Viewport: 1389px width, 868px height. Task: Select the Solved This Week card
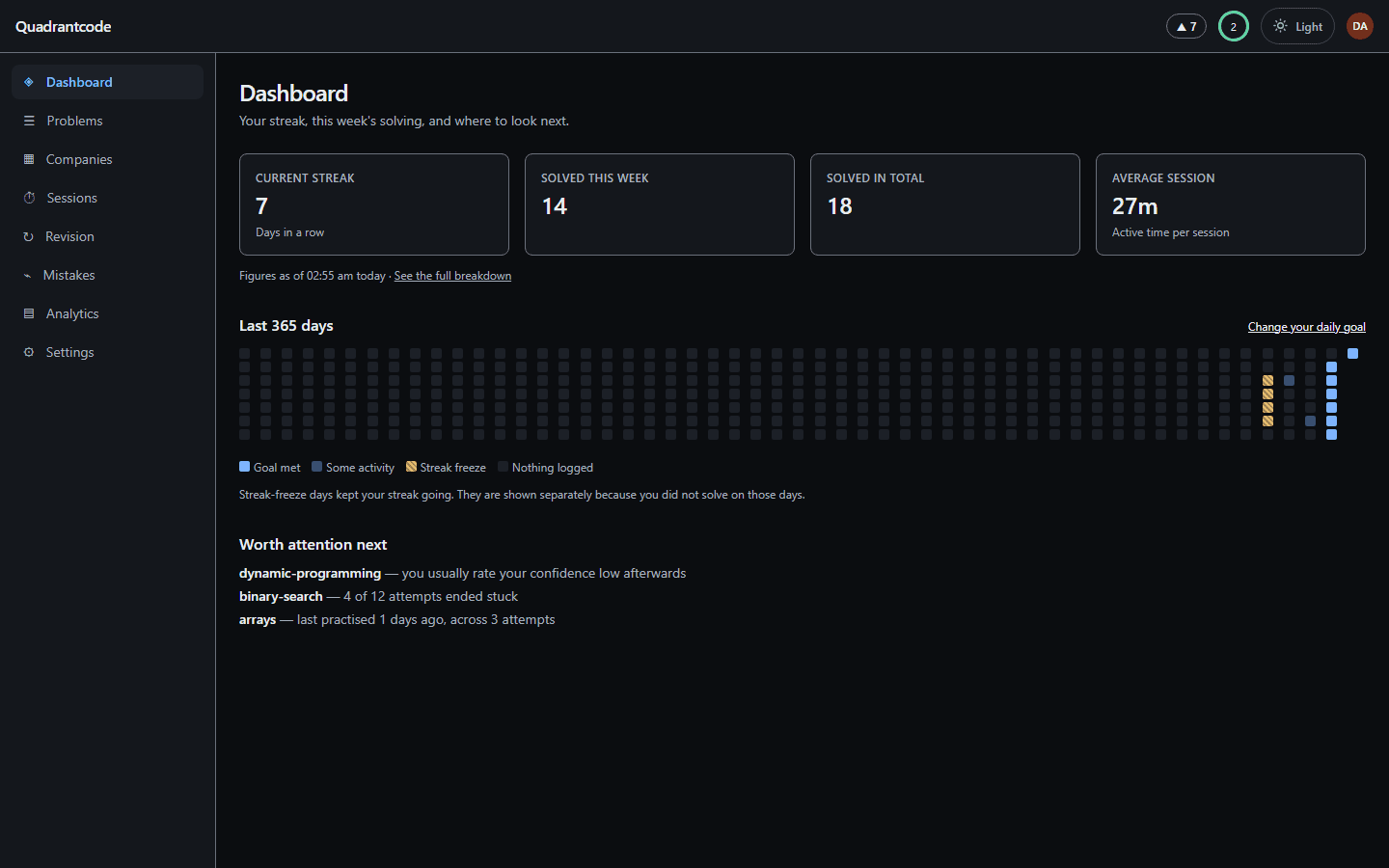point(660,204)
